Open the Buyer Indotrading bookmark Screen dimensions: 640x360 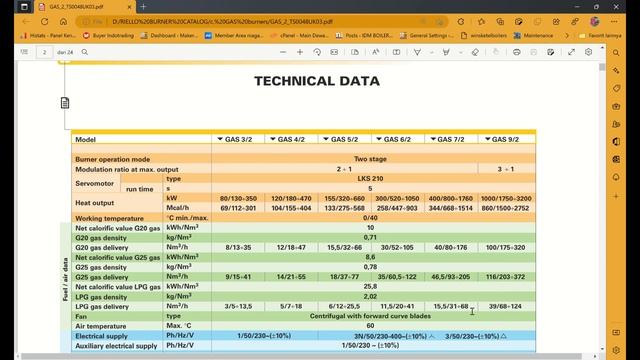tap(109, 36)
